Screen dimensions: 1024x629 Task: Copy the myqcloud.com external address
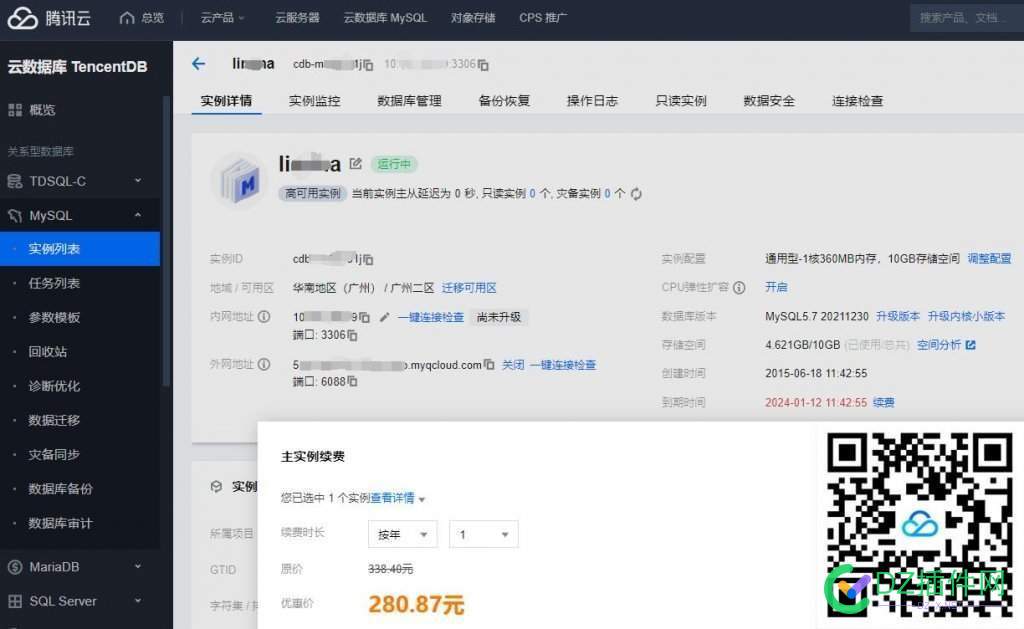[489, 364]
